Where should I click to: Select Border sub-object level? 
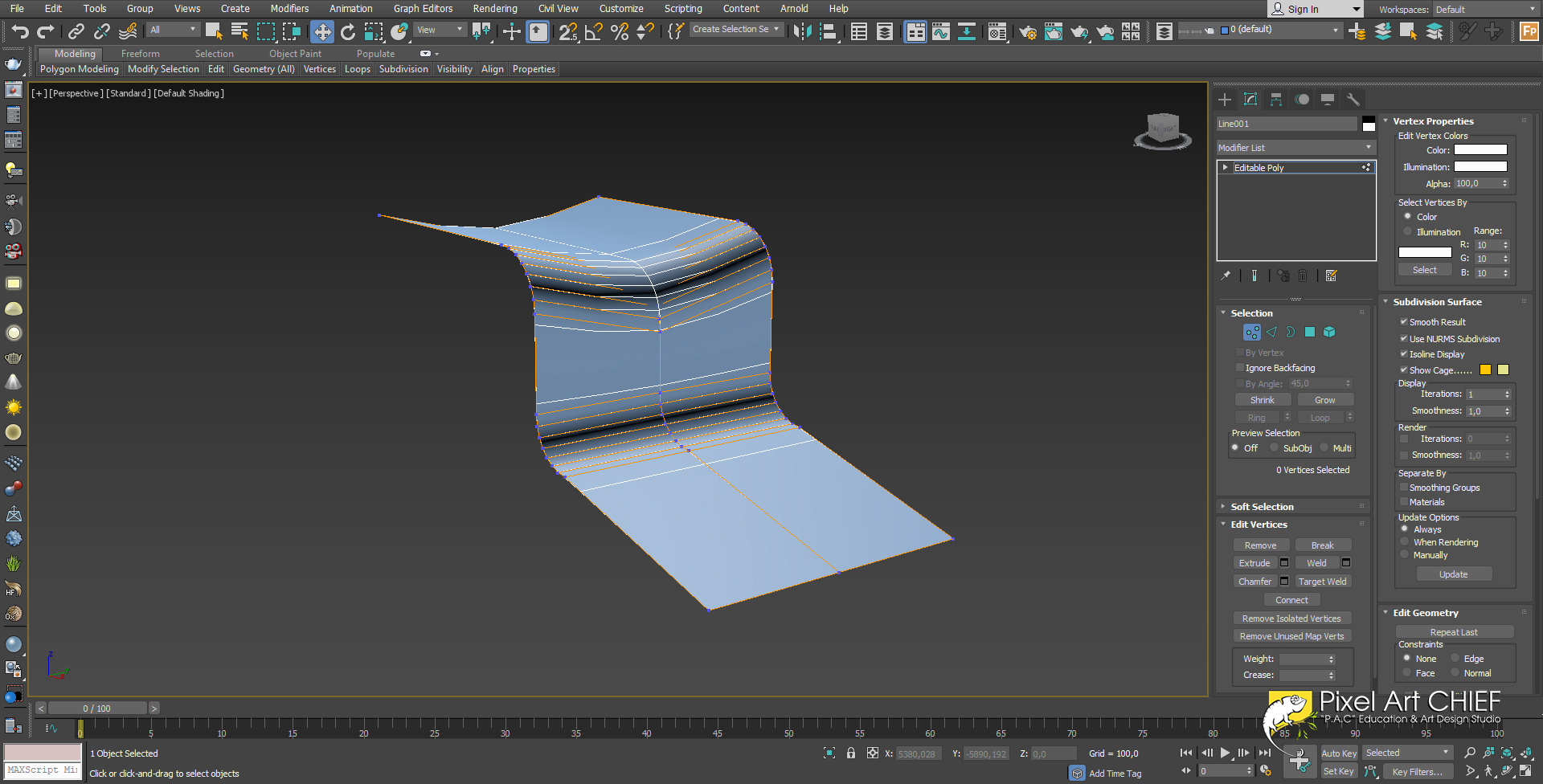click(x=1291, y=332)
